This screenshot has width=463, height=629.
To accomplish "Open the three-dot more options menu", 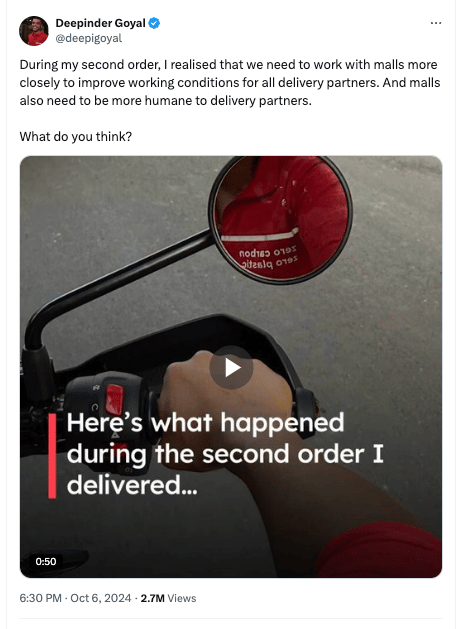I will click(x=436, y=23).
